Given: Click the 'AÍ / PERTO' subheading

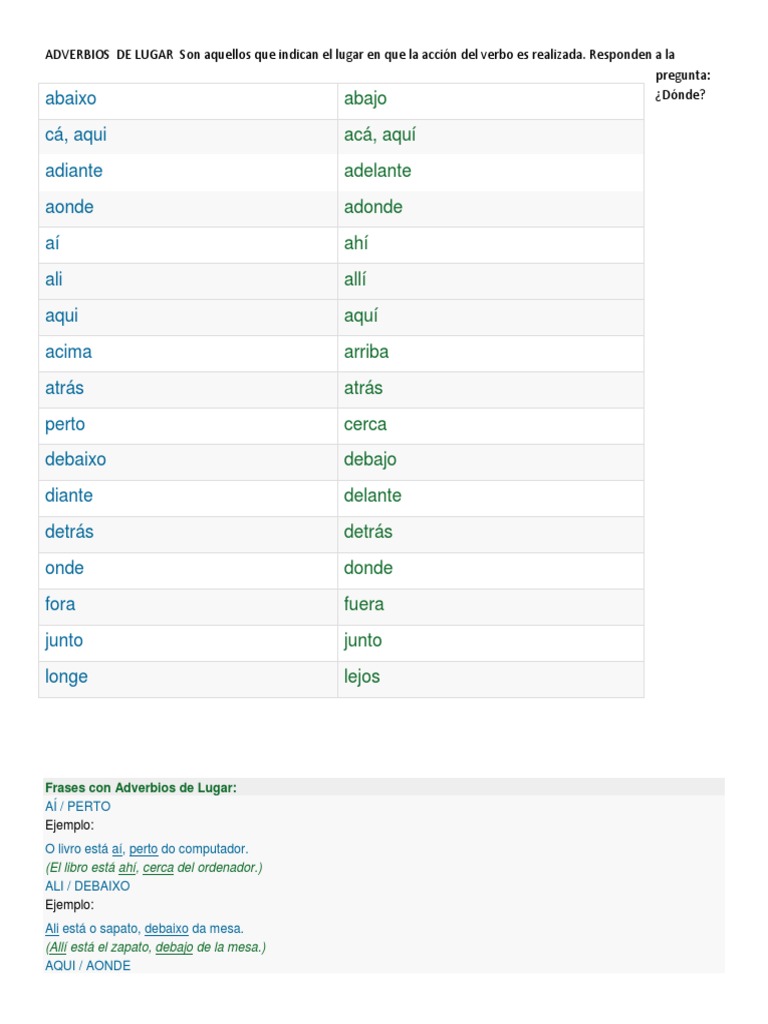Looking at the screenshot, I should point(78,807).
